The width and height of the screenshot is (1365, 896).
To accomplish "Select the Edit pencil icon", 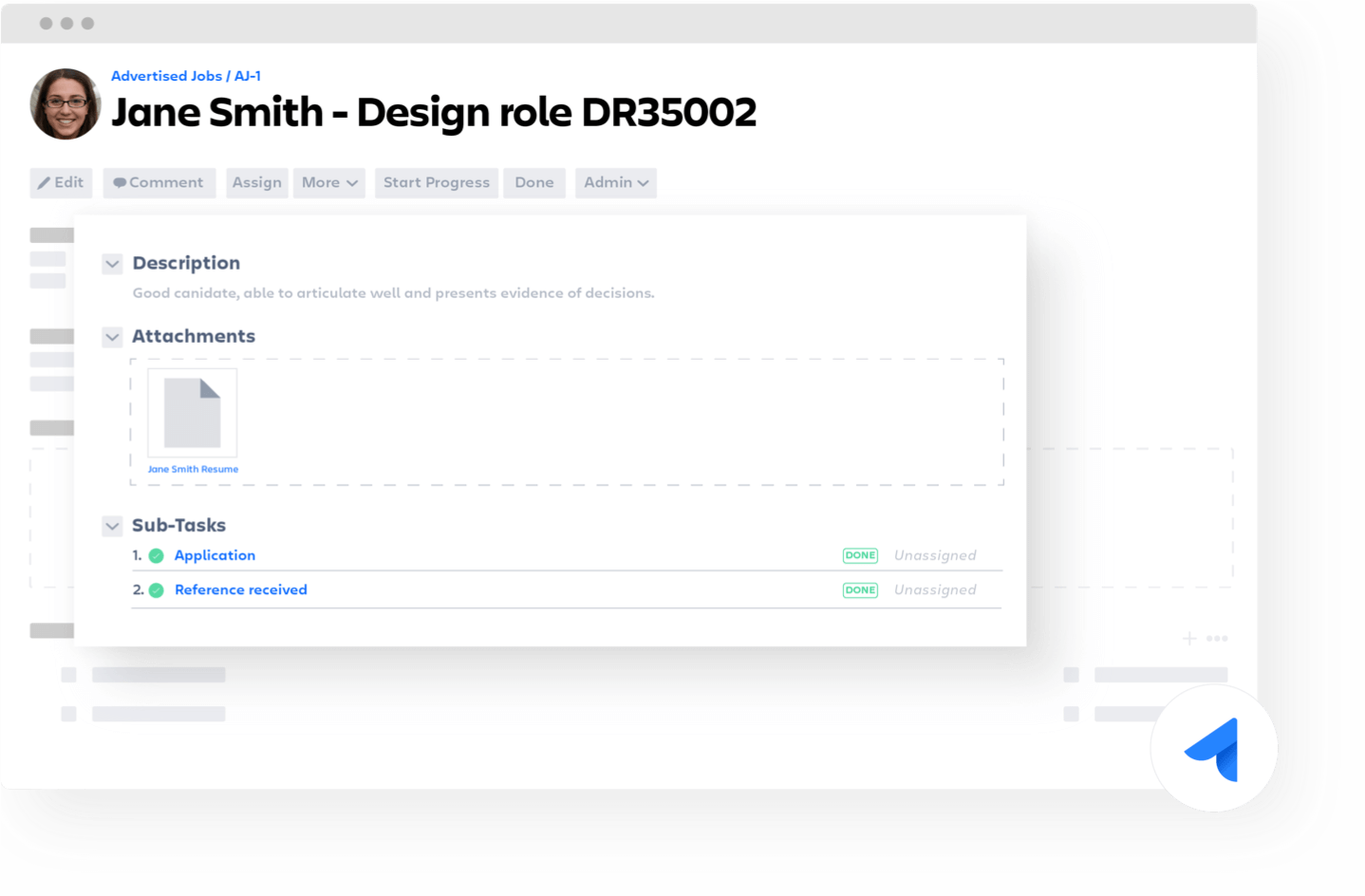I will 45,182.
